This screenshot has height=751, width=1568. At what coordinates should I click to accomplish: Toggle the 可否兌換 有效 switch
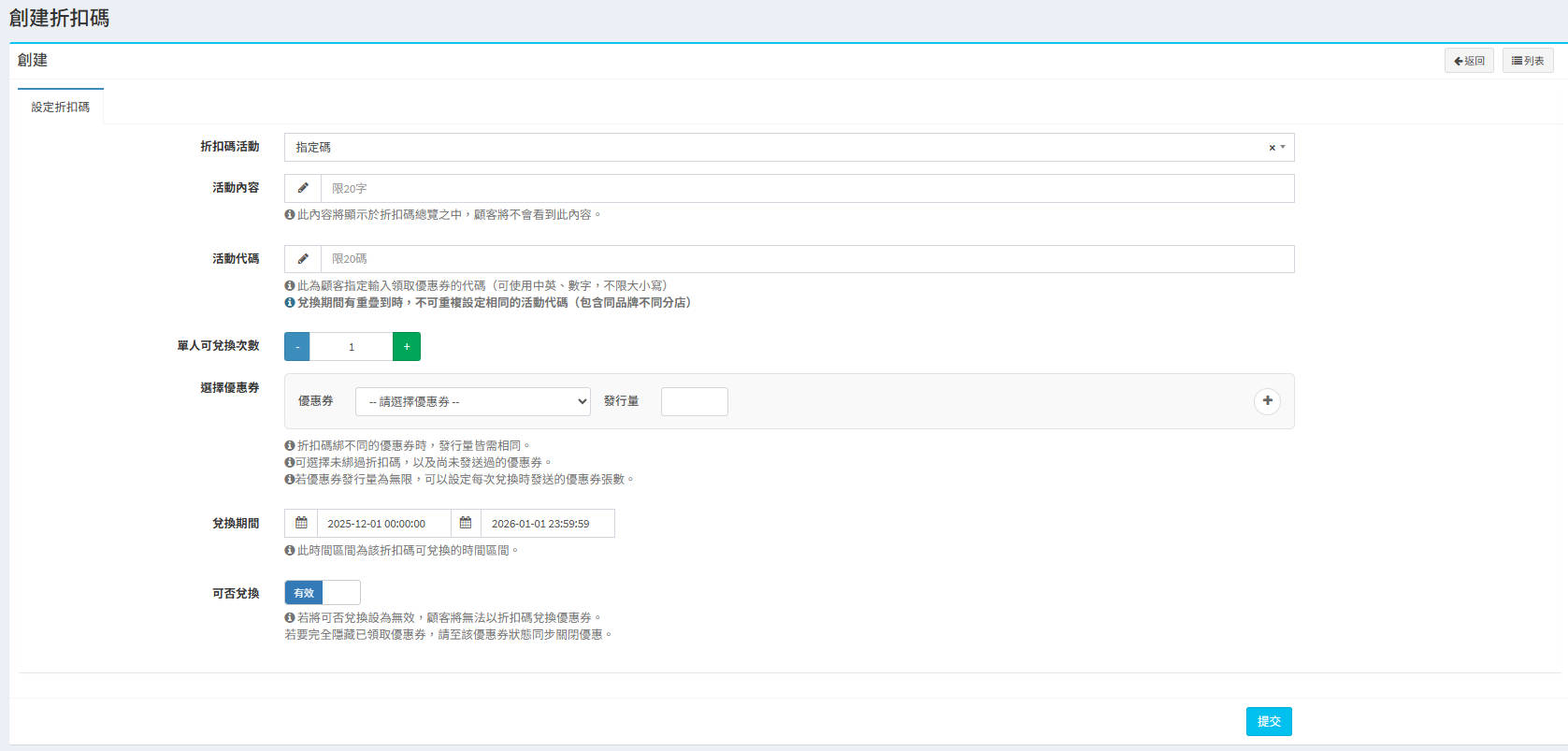(323, 593)
